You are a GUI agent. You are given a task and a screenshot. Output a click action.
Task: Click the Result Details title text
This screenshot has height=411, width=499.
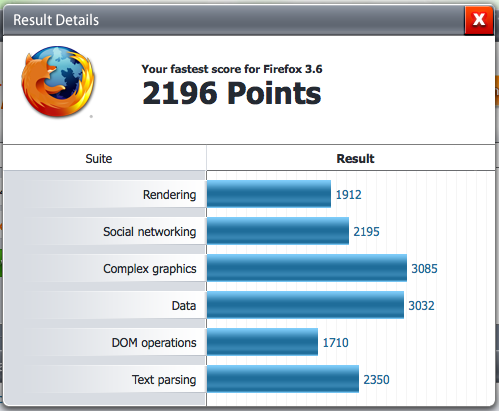56,20
